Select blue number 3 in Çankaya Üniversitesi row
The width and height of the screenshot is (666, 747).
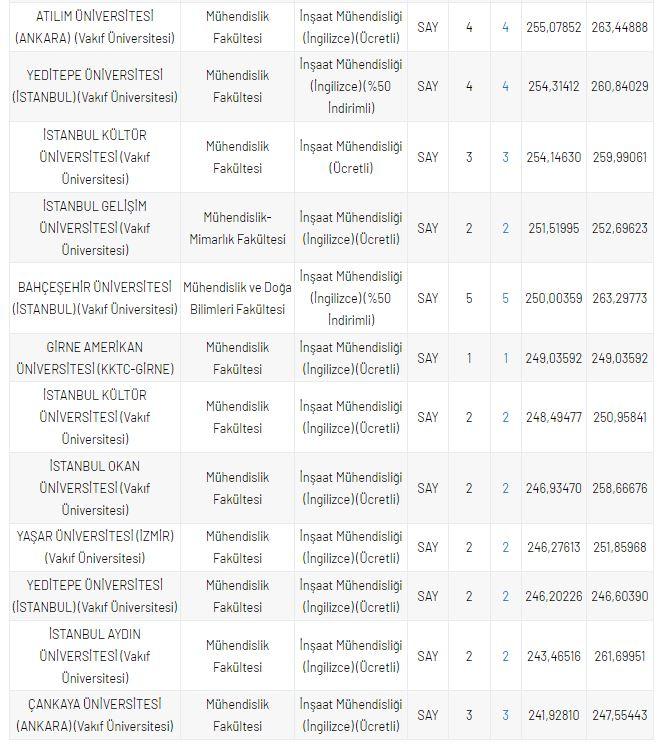[x=505, y=715]
